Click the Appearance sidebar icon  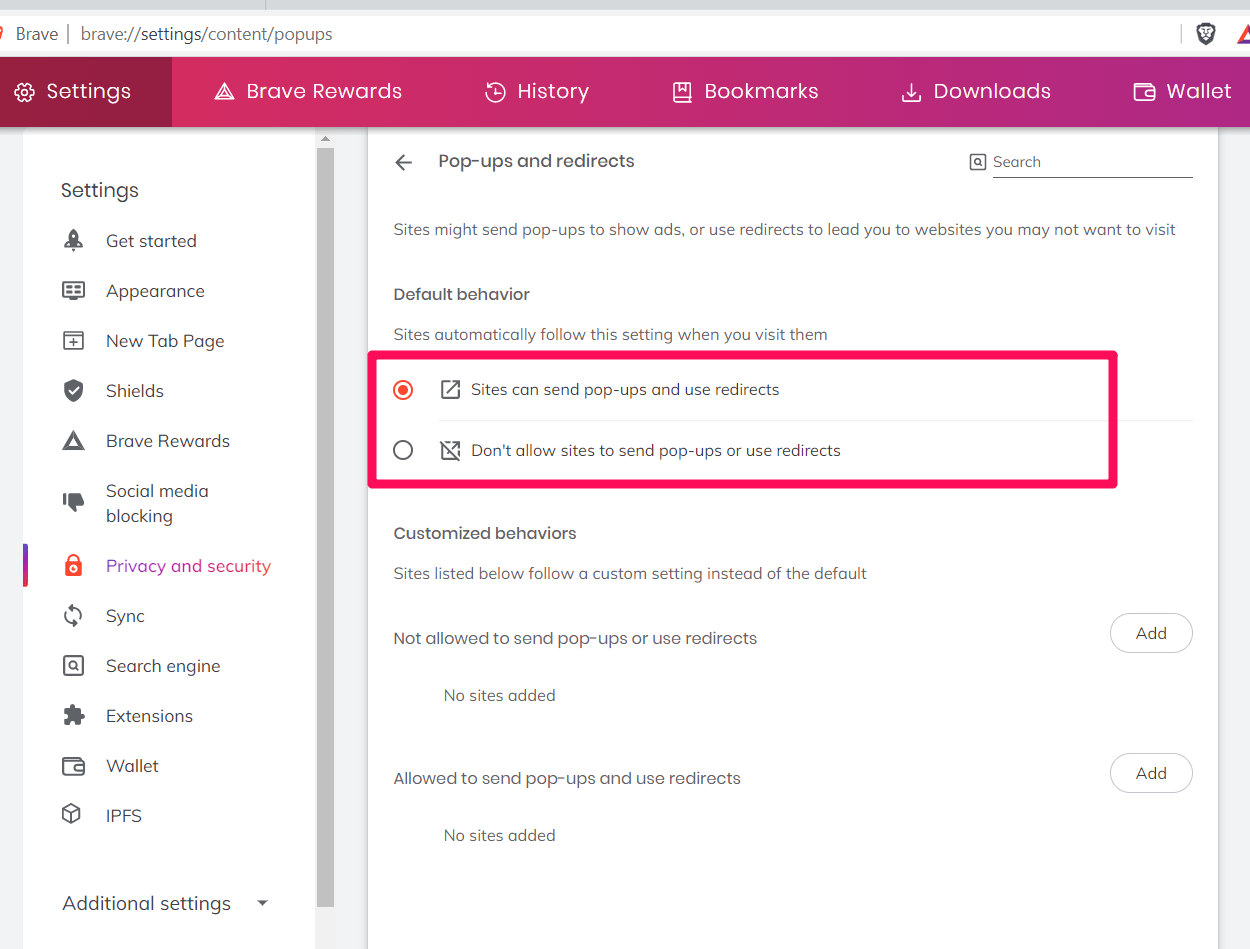tap(73, 290)
